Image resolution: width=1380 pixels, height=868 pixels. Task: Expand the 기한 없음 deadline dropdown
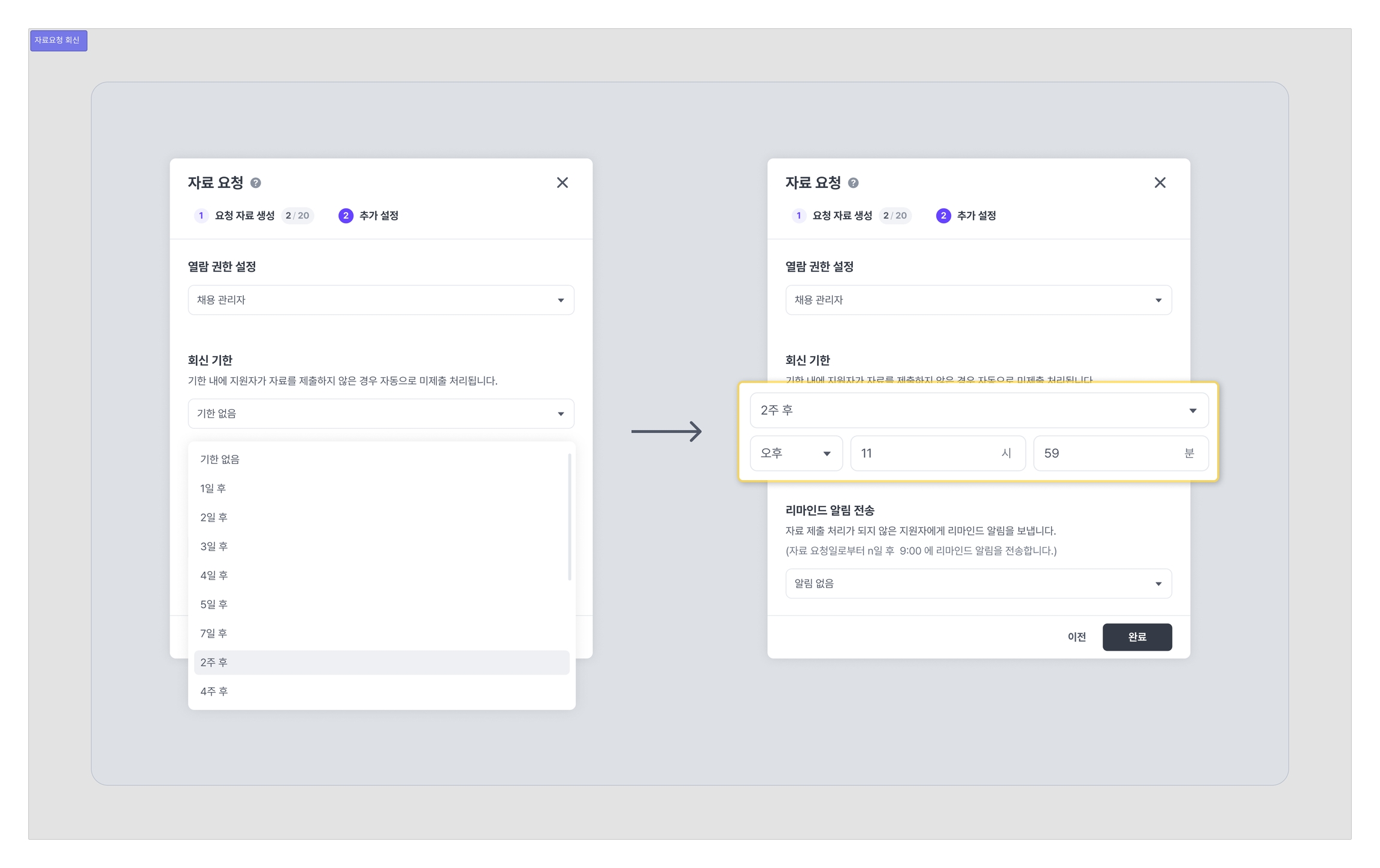click(381, 414)
